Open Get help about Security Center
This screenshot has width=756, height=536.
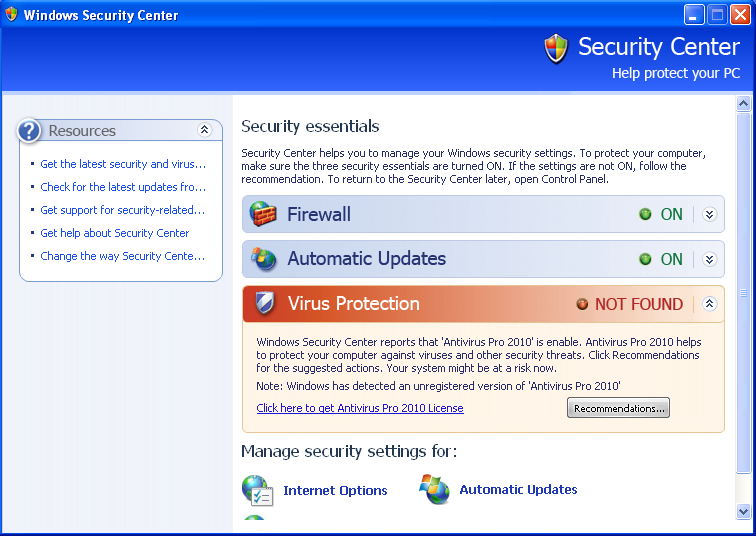[x=115, y=233]
